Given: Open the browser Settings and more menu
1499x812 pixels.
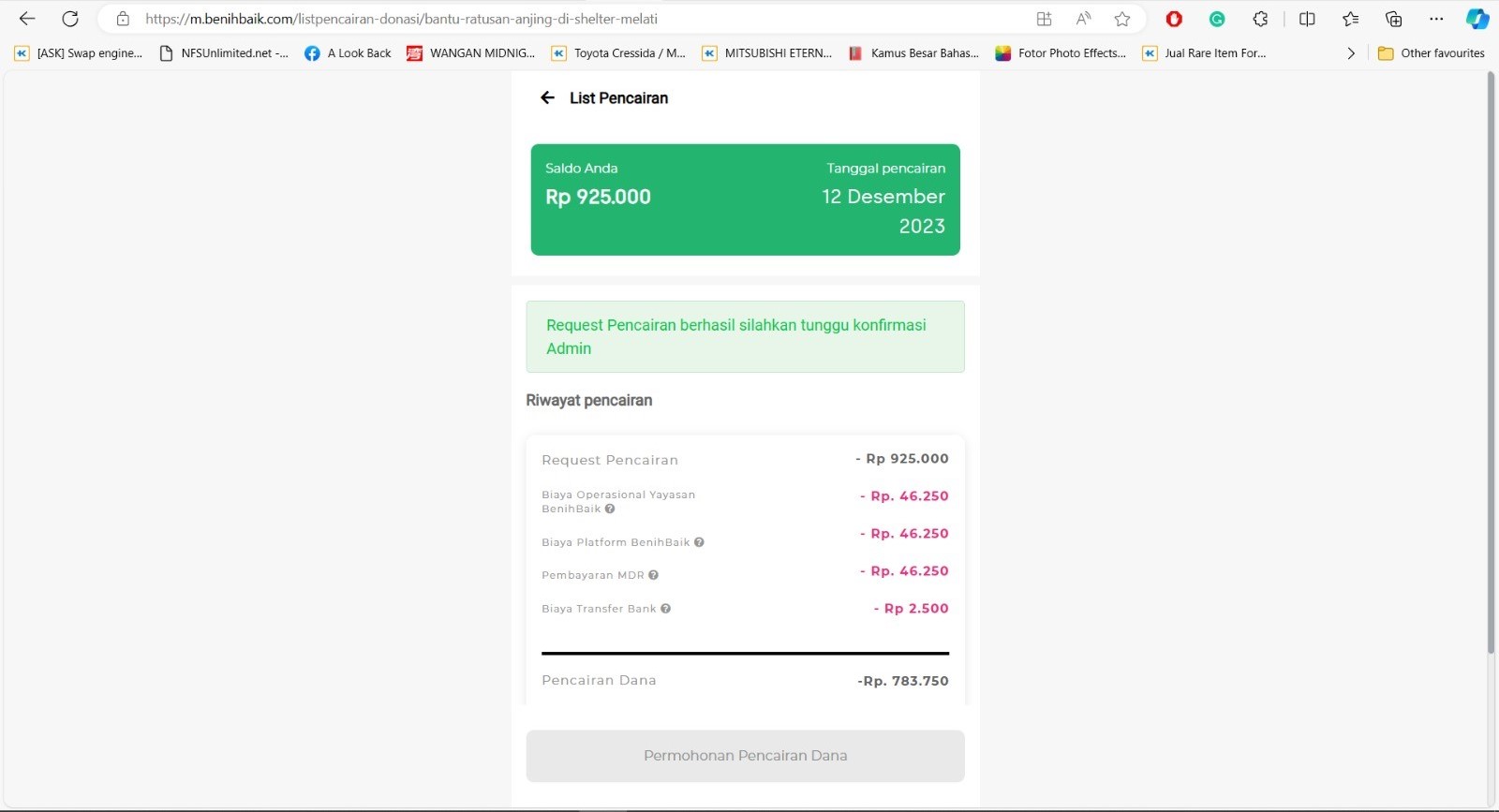Looking at the screenshot, I should [x=1436, y=19].
